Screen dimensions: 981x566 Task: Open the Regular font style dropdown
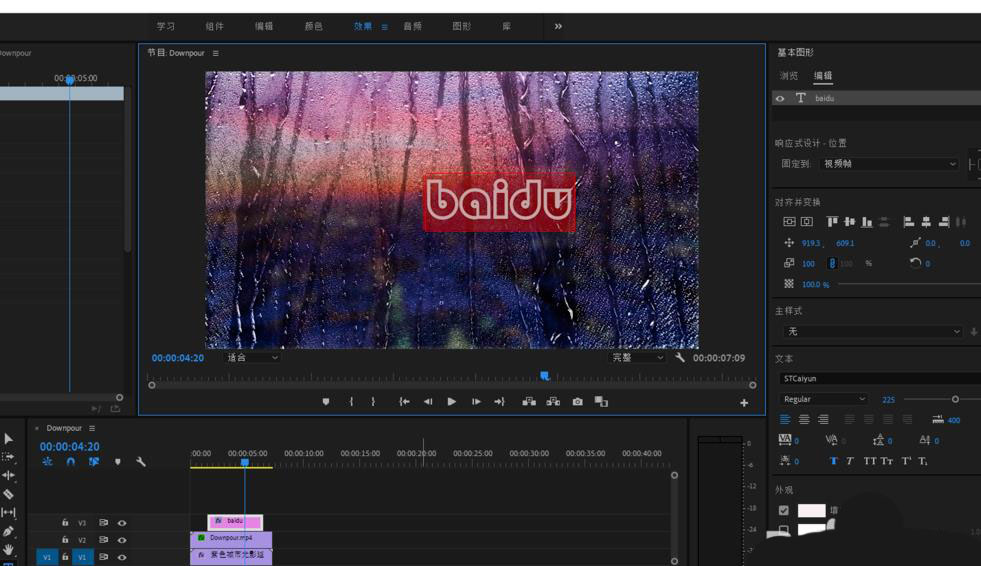[x=823, y=399]
